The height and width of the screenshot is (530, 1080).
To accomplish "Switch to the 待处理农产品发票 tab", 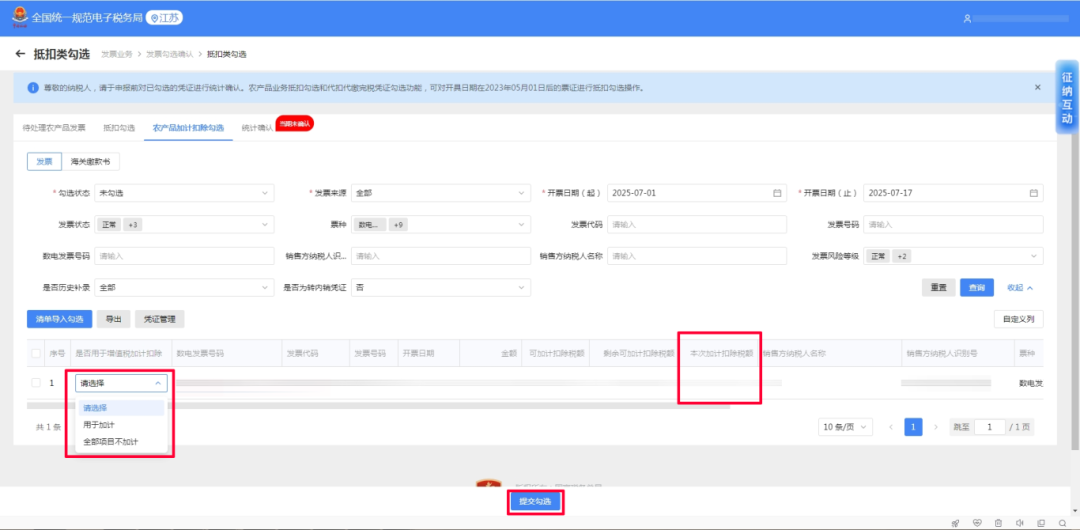I will click(x=54, y=128).
